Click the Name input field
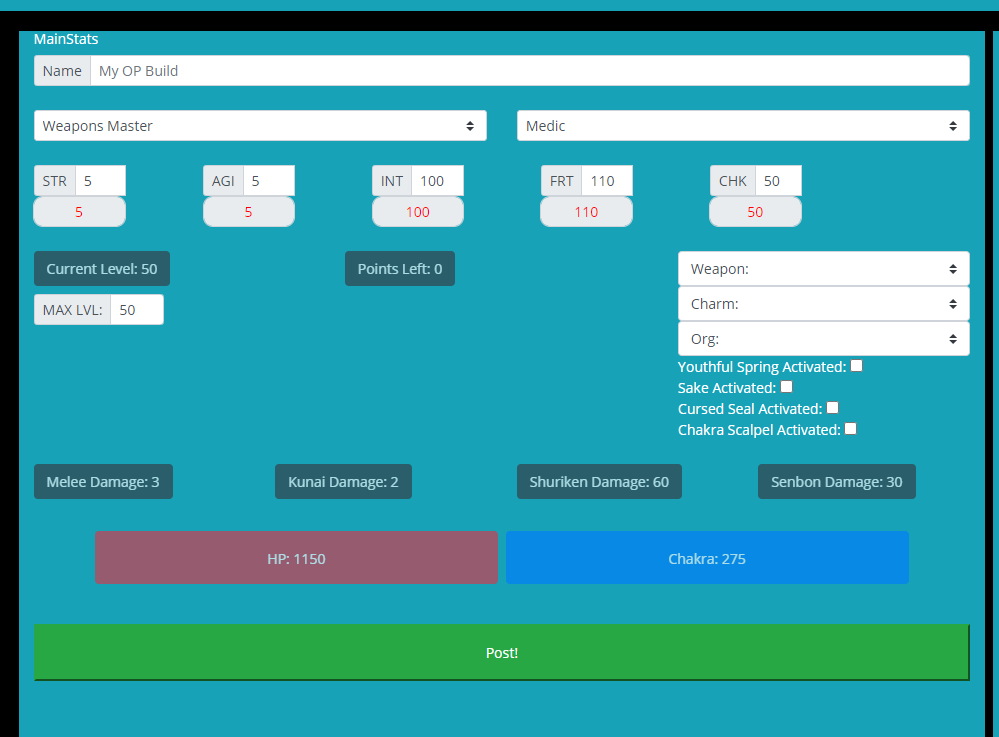 coord(529,71)
